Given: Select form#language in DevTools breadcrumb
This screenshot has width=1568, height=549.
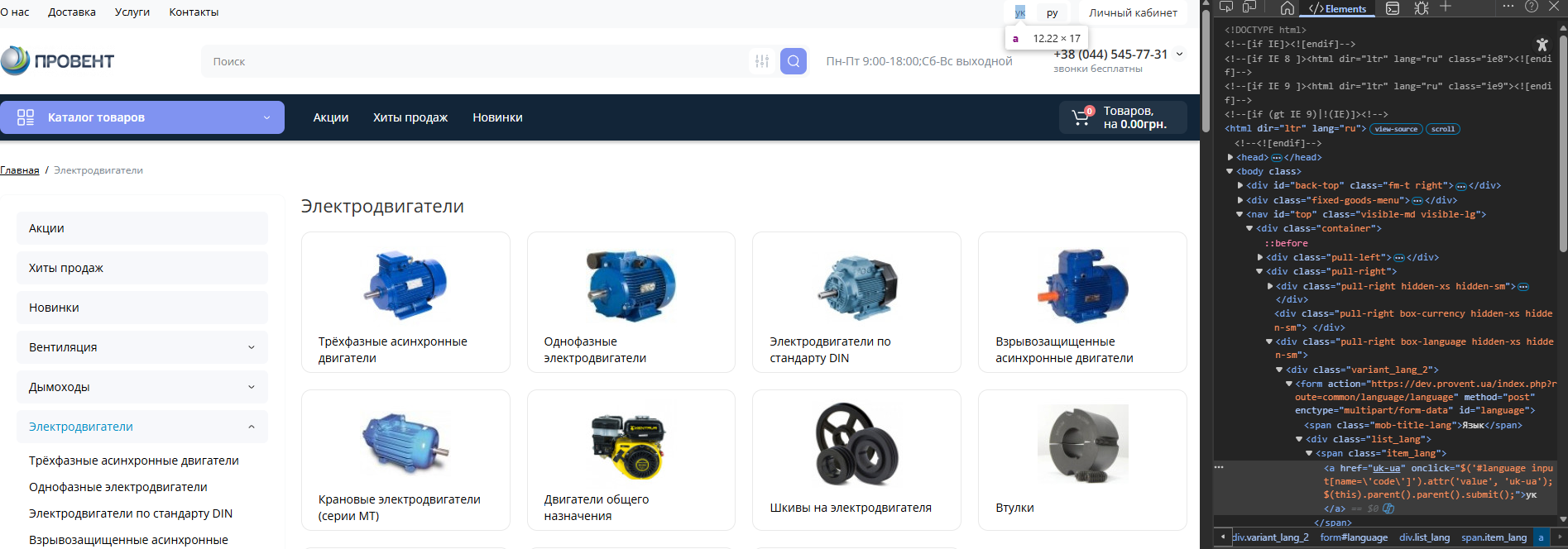Looking at the screenshot, I should 1354,537.
